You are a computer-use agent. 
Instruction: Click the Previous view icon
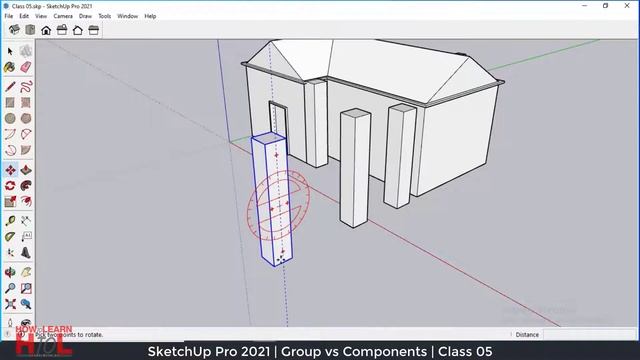[26, 304]
